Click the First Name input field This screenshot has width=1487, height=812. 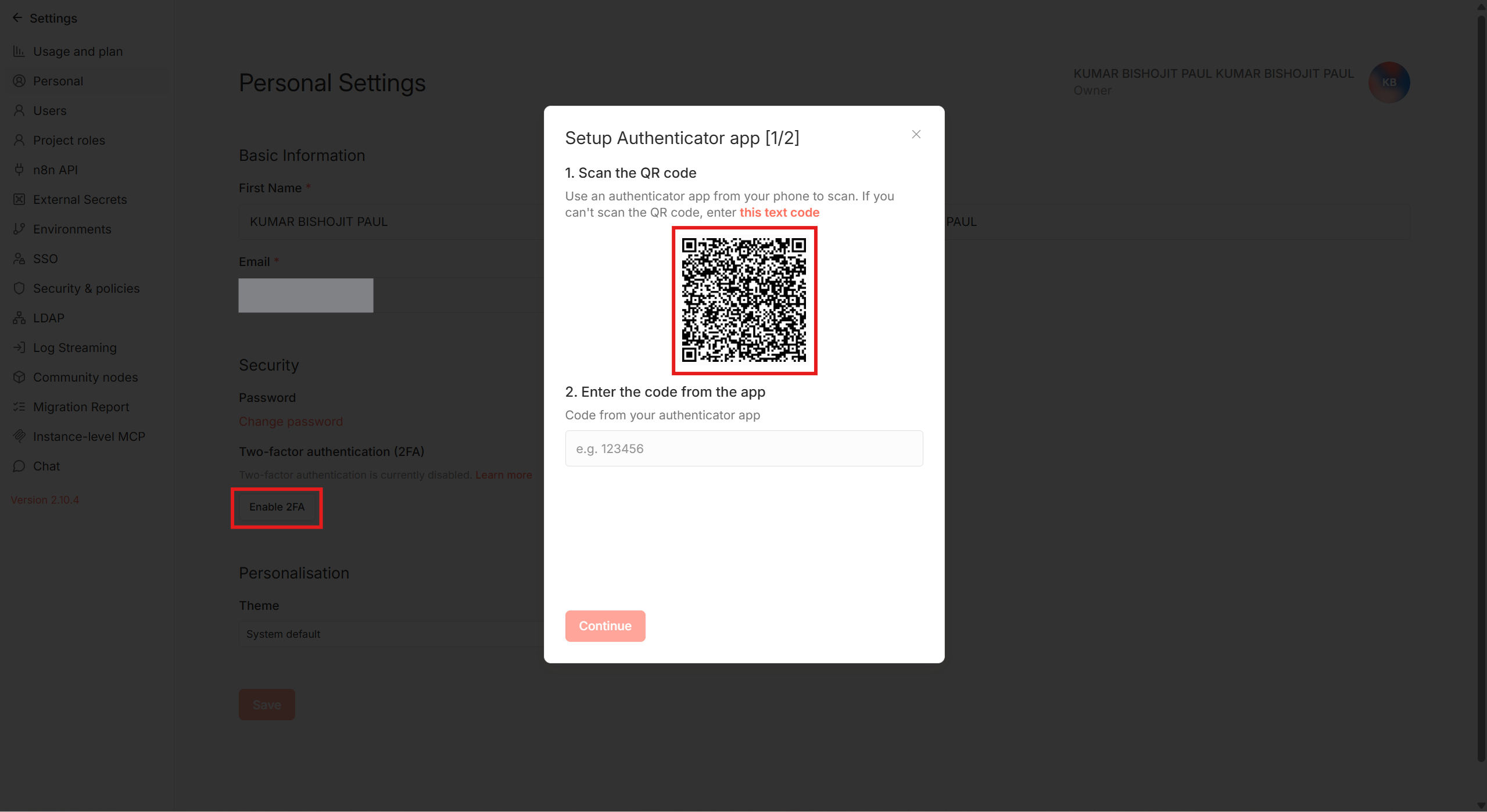pos(391,221)
